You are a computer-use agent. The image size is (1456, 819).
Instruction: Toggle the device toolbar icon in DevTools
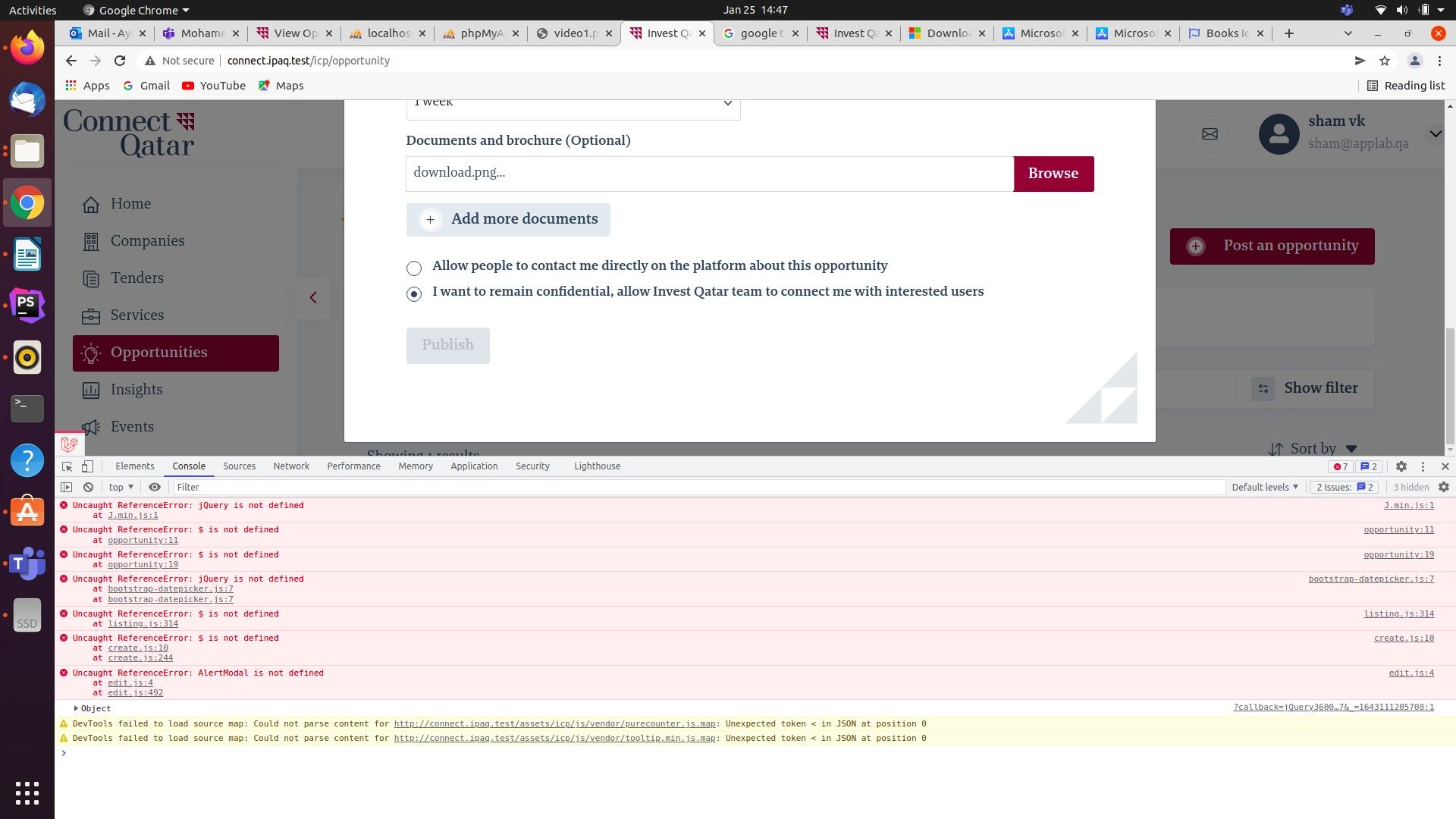pyautogui.click(x=88, y=466)
